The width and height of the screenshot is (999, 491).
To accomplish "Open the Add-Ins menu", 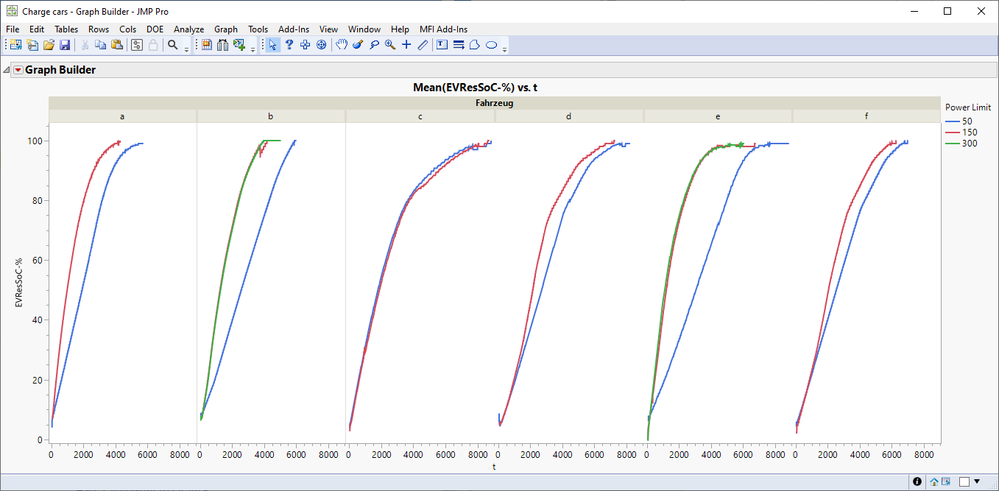I will 293,29.
